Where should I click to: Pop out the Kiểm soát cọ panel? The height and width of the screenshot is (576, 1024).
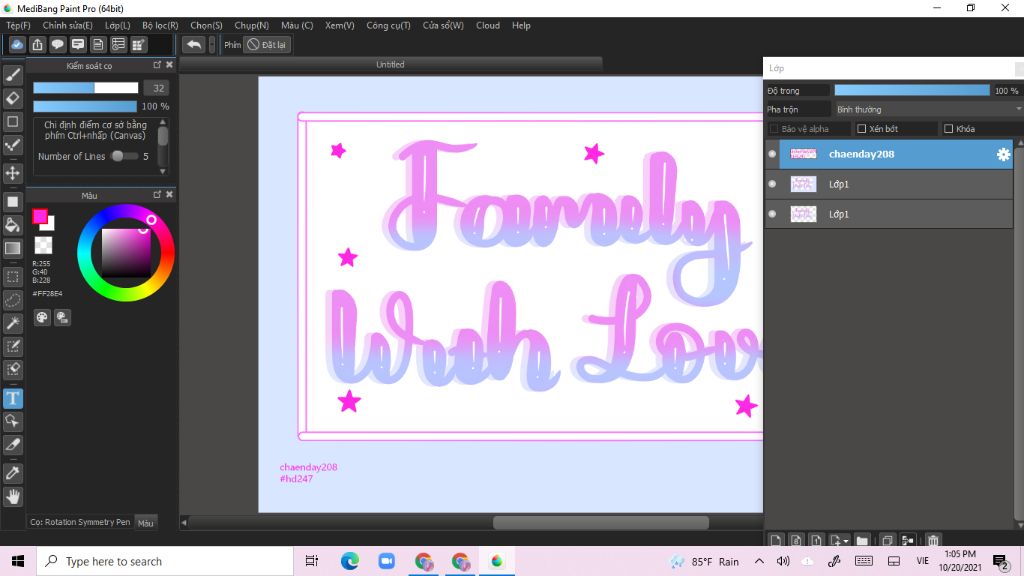157,65
